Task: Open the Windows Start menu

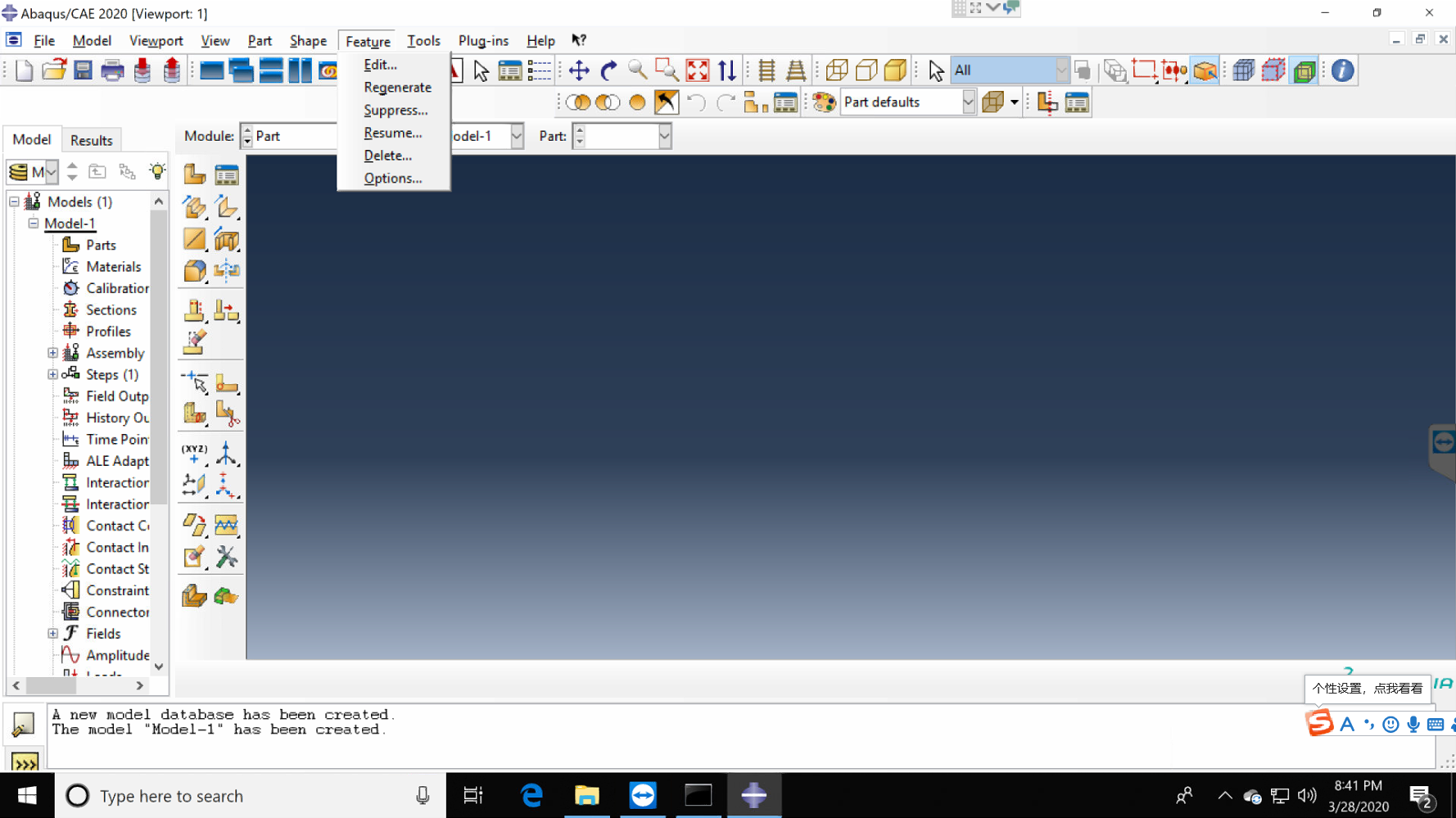Action: (27, 796)
